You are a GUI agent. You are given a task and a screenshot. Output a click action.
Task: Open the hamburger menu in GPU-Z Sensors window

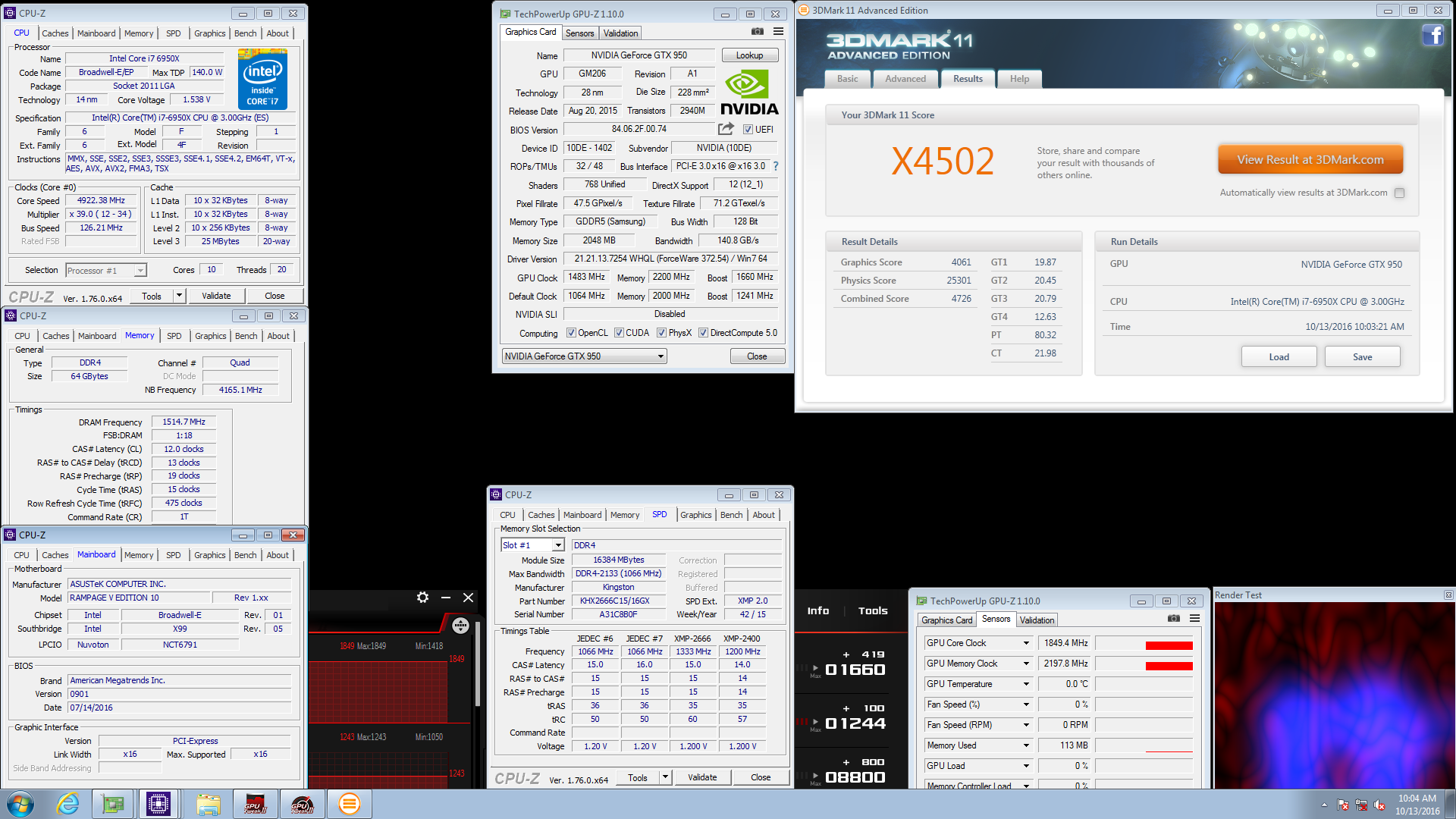1194,619
